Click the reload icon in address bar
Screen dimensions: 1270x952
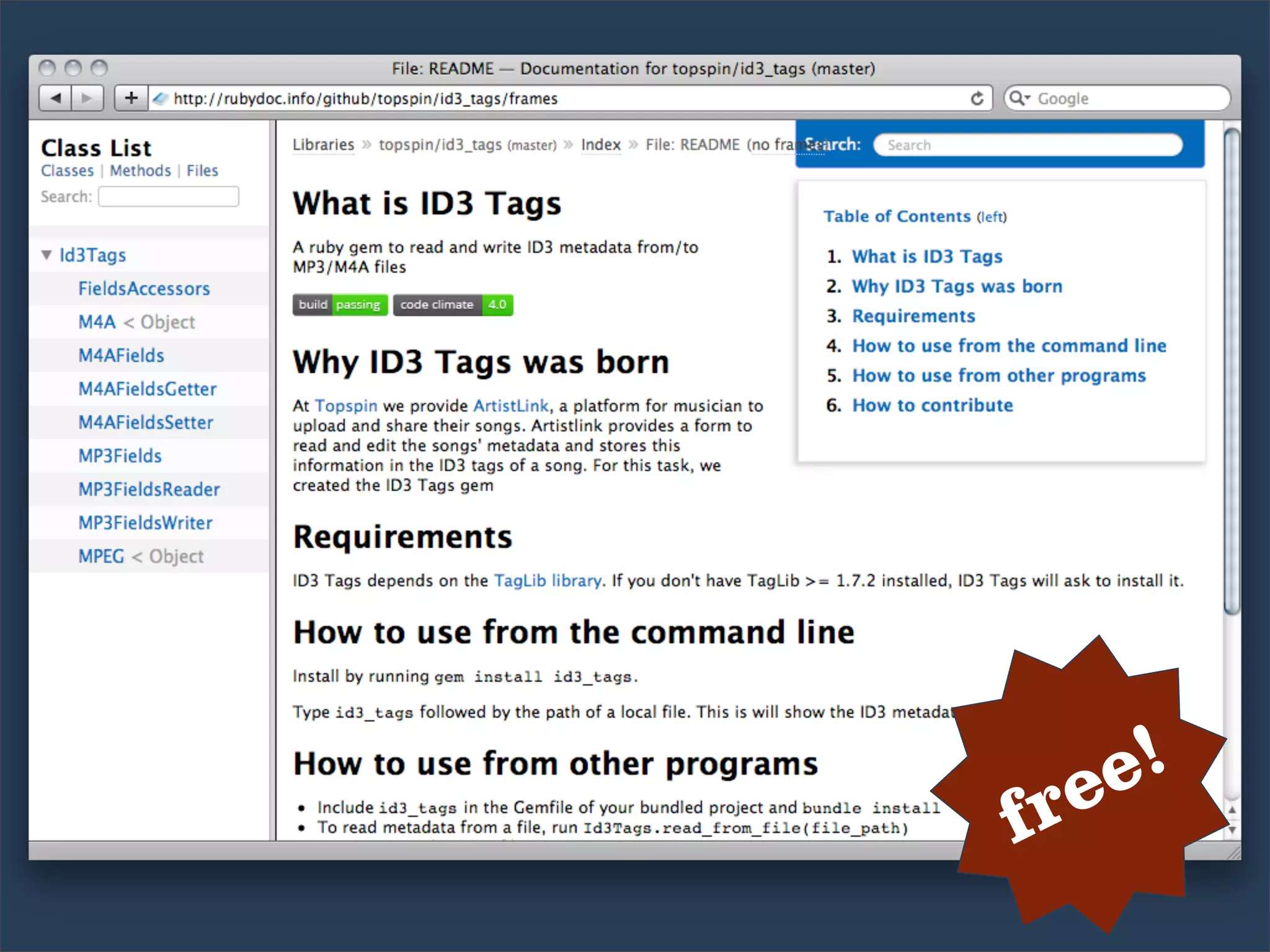pyautogui.click(x=977, y=99)
